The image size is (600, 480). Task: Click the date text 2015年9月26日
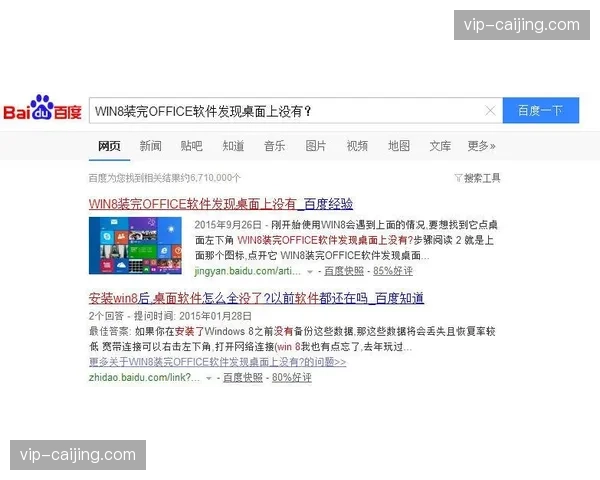pyautogui.click(x=228, y=225)
